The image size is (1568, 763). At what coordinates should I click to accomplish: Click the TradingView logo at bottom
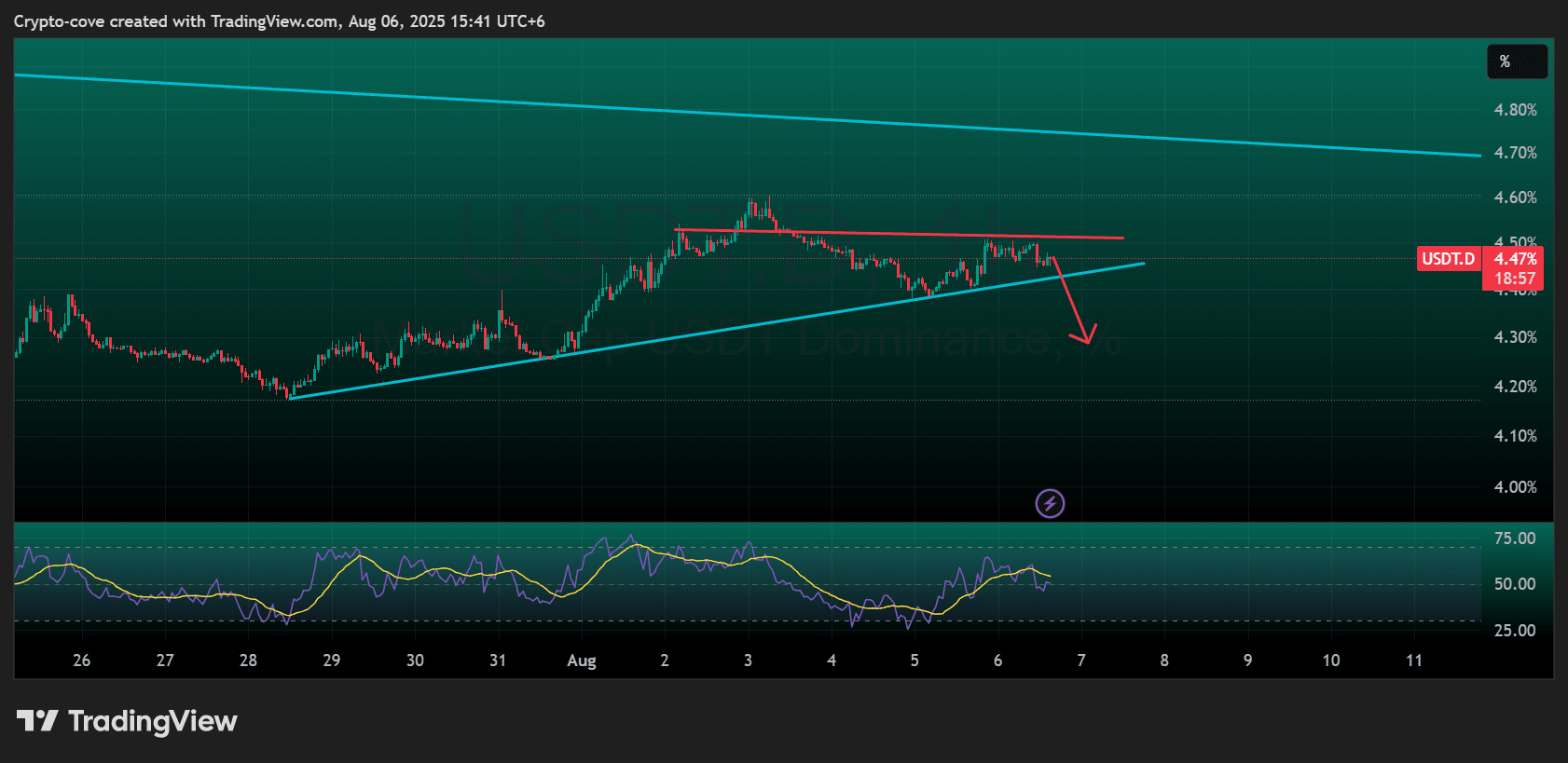click(x=128, y=721)
